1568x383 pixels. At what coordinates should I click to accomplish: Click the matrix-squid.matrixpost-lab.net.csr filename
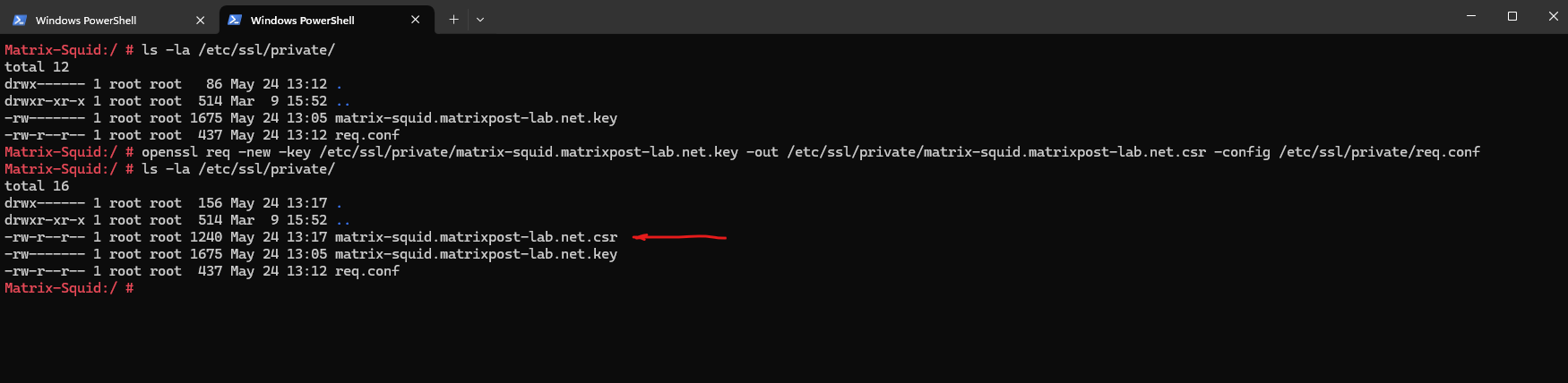point(476,237)
